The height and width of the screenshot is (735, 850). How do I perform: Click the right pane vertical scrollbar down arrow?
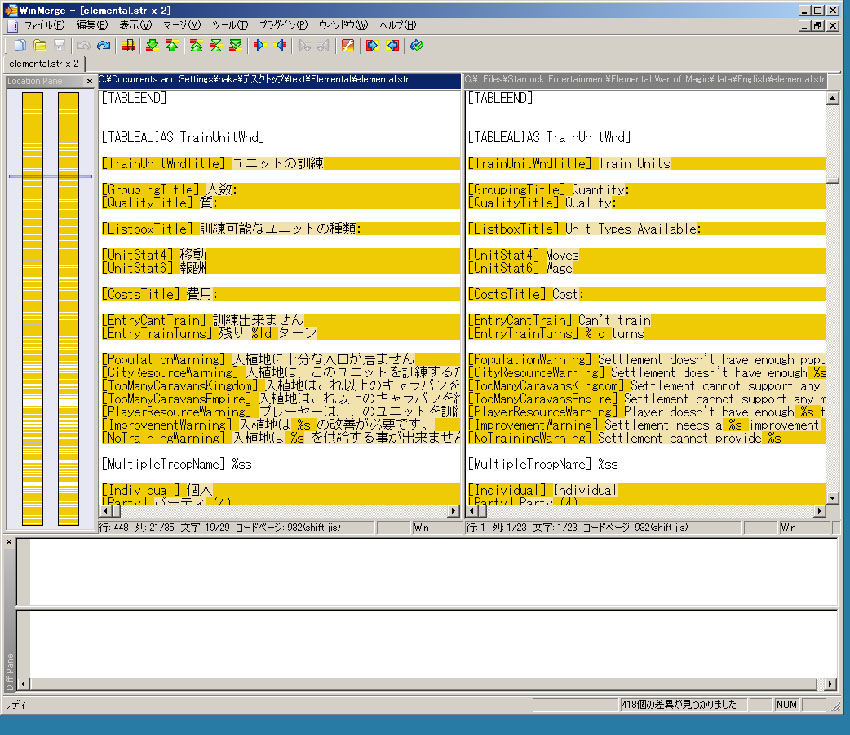832,497
